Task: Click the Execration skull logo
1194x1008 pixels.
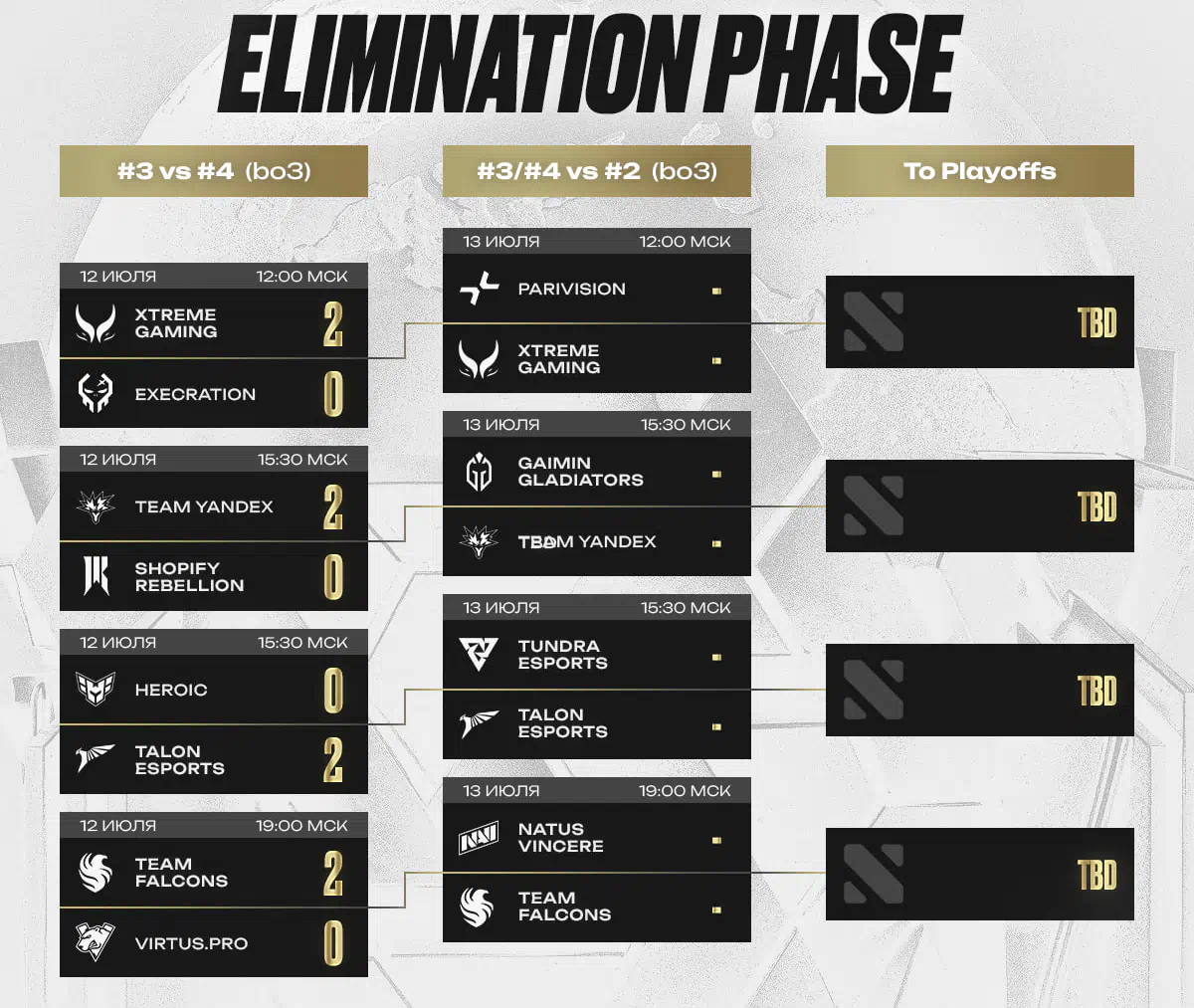Action: (x=96, y=394)
